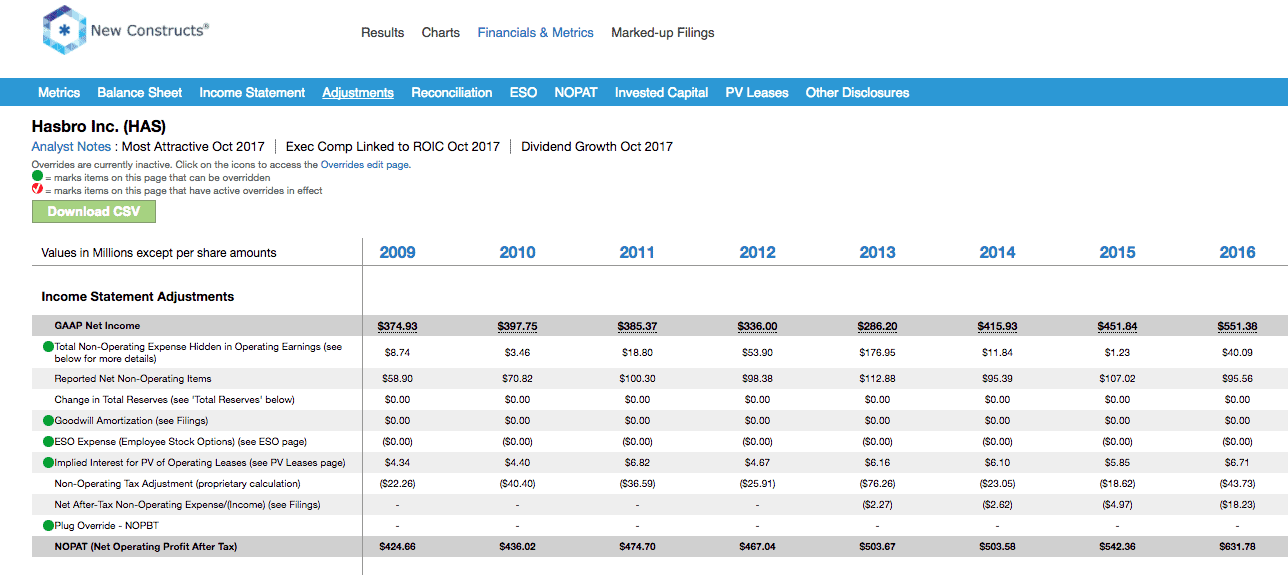Click the ($76.26) tax adjustment value
The height and width of the screenshot is (575, 1288).
click(878, 484)
